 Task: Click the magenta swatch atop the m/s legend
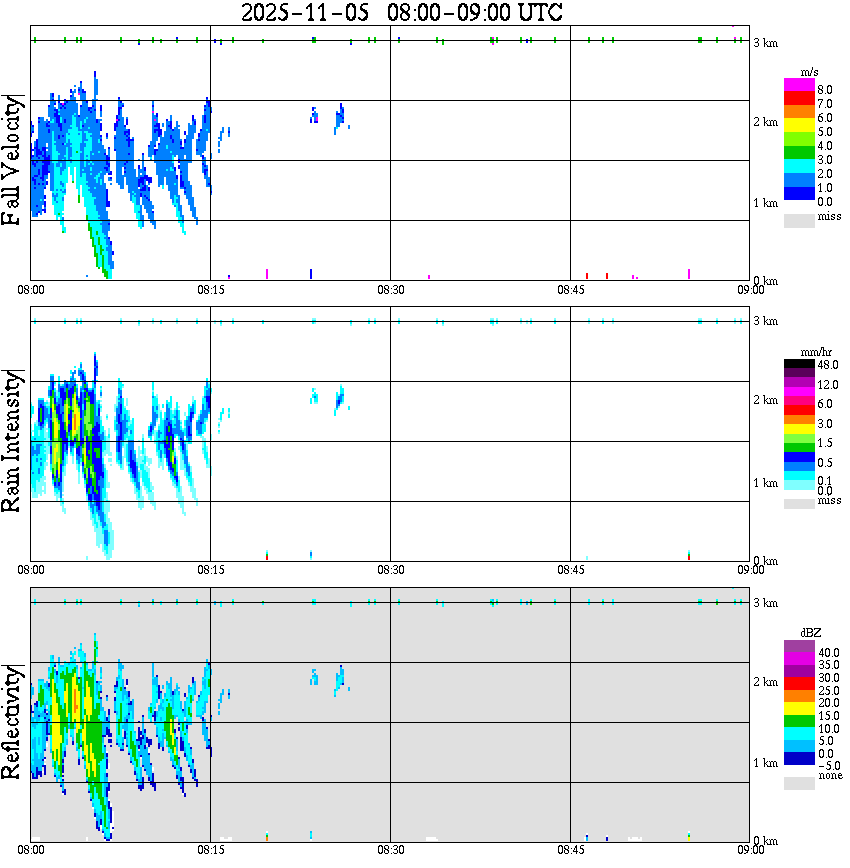click(x=799, y=85)
